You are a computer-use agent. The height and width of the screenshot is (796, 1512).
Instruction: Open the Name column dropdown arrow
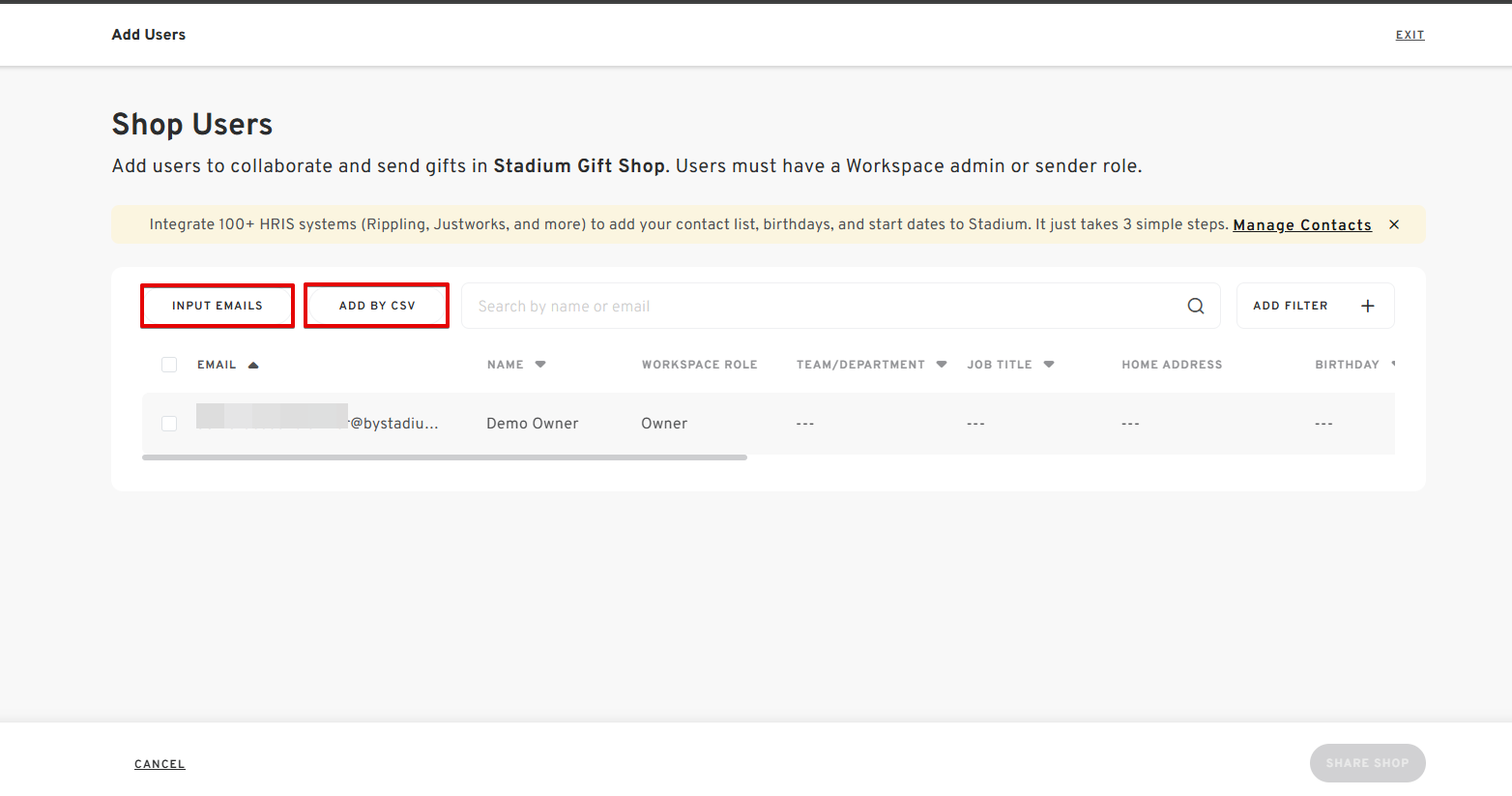540,365
